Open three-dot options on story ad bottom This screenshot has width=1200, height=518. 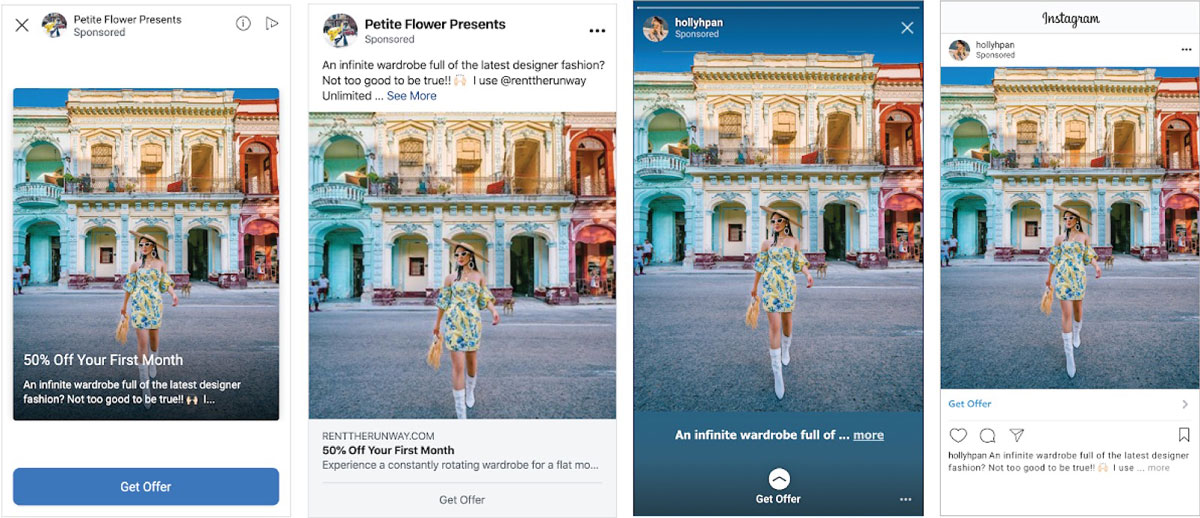pyautogui.click(x=906, y=499)
